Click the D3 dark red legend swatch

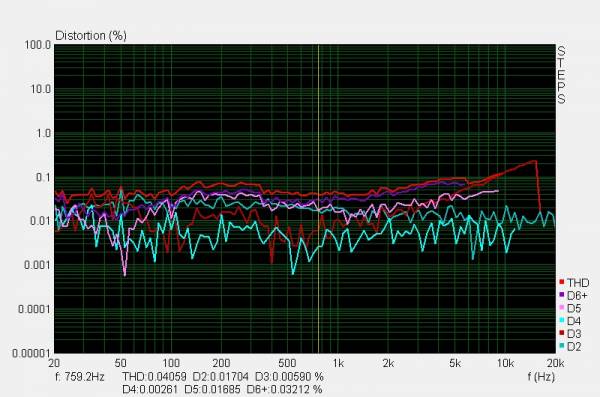pos(562,333)
